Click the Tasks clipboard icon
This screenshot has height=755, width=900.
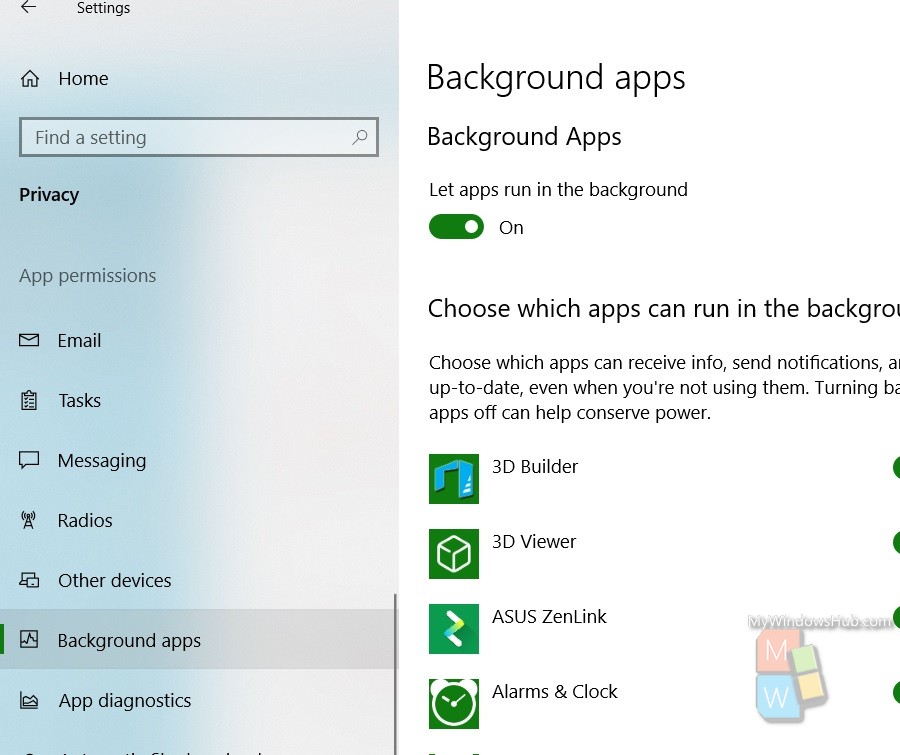(x=29, y=400)
